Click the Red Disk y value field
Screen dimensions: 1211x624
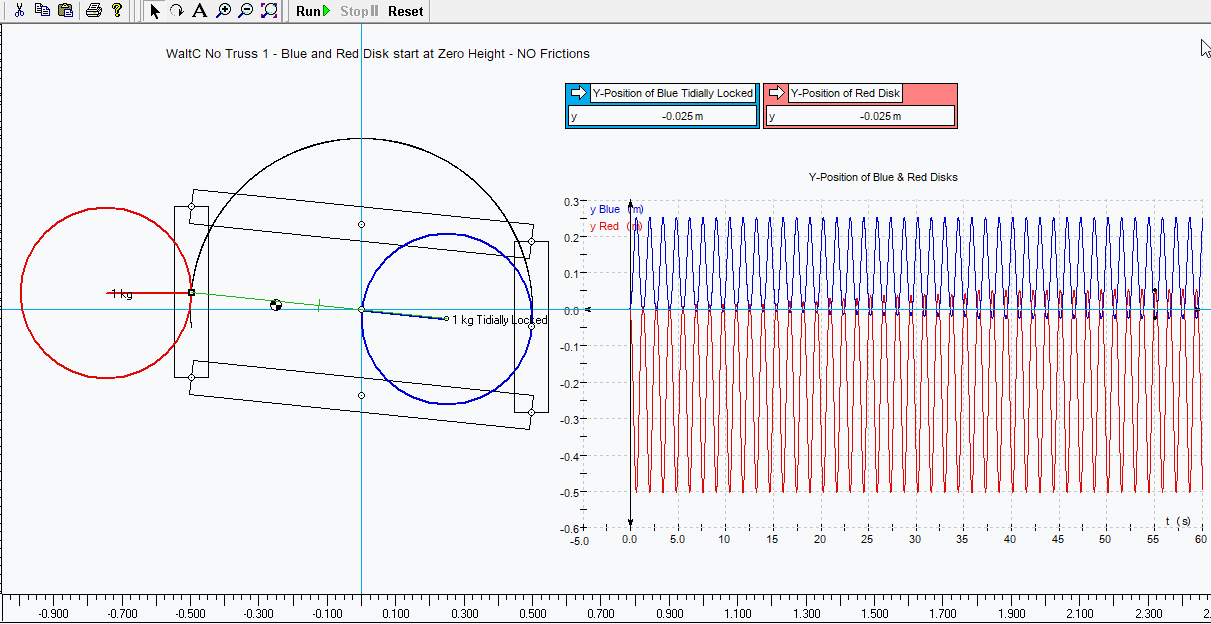point(860,116)
